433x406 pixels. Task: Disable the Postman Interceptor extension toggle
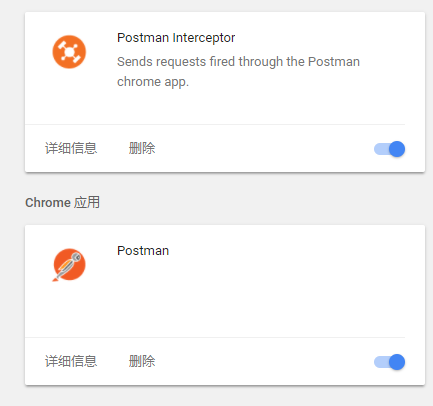[389, 149]
